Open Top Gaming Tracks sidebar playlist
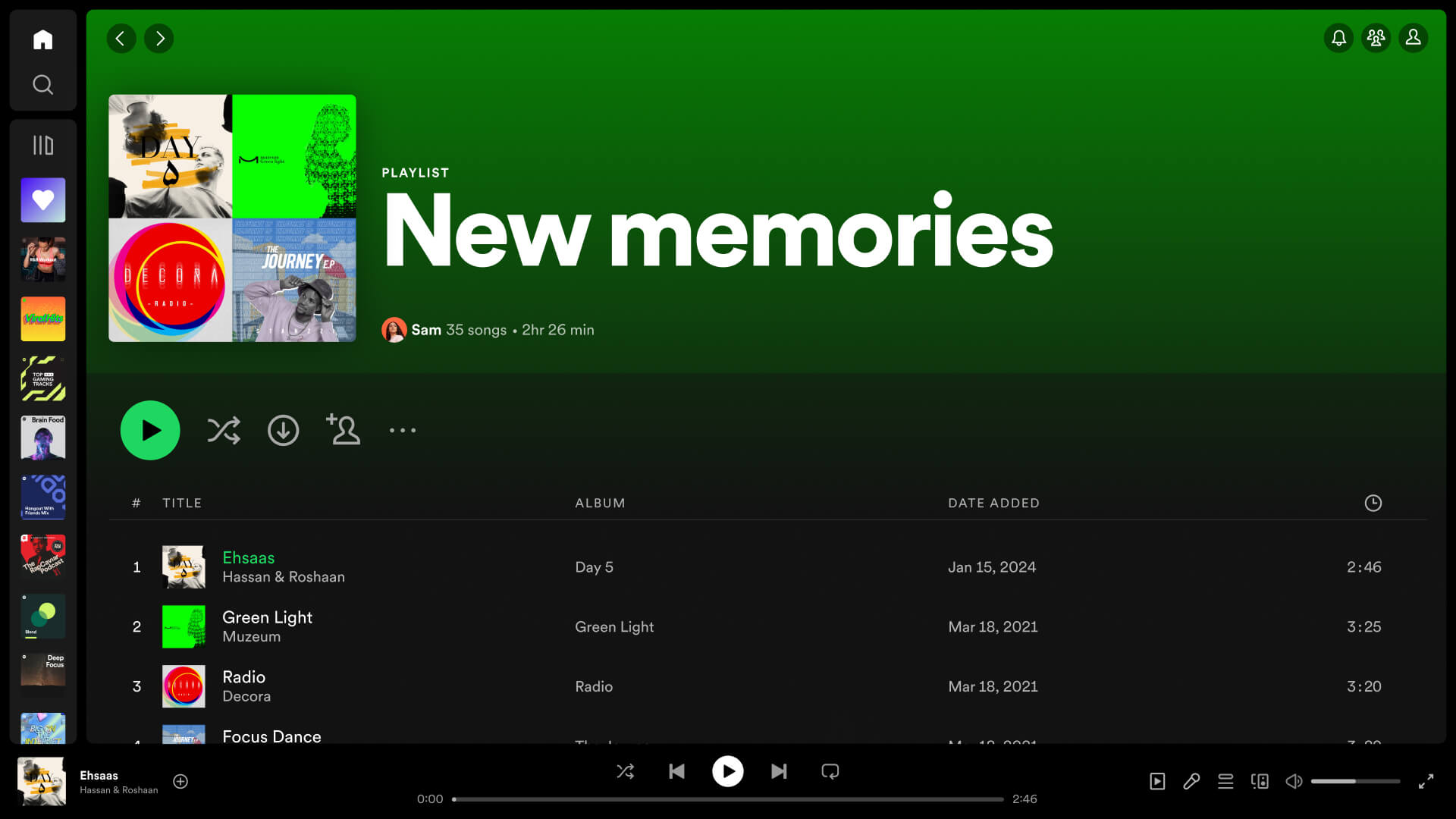This screenshot has height=819, width=1456. click(42, 378)
